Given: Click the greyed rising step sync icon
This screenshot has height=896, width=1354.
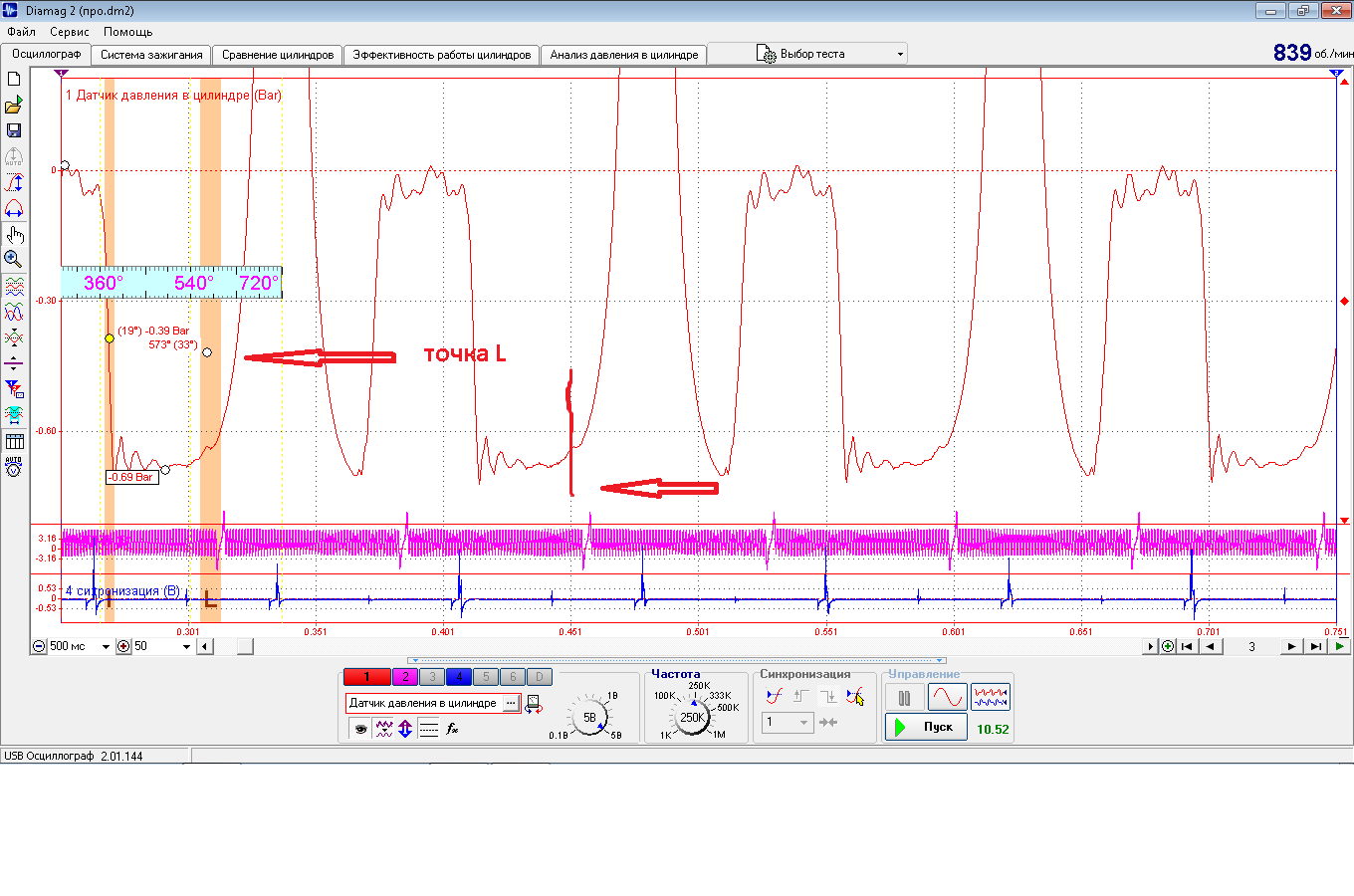Looking at the screenshot, I should tap(800, 697).
